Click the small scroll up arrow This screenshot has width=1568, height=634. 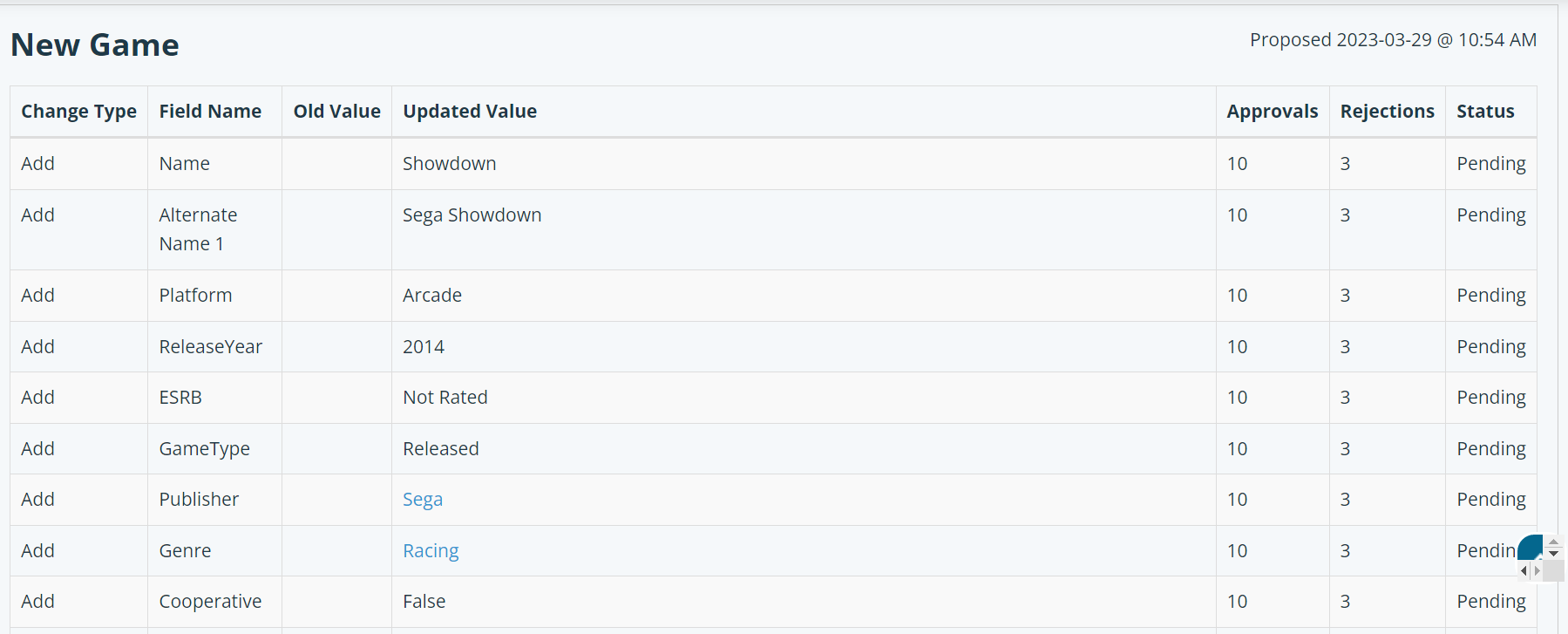click(x=1553, y=542)
